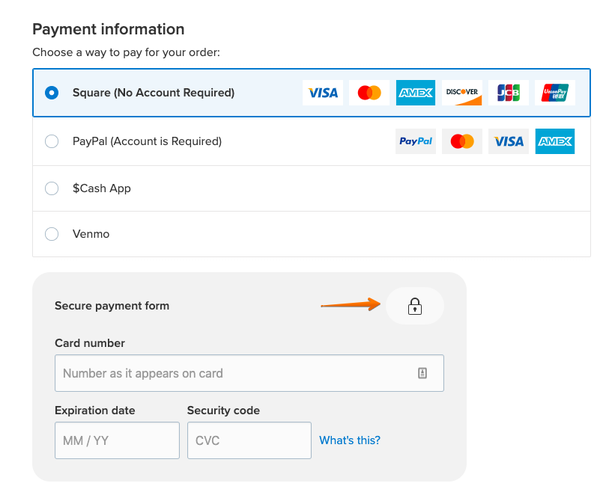
Task: Click the card icon inside card number field
Action: click(x=422, y=373)
